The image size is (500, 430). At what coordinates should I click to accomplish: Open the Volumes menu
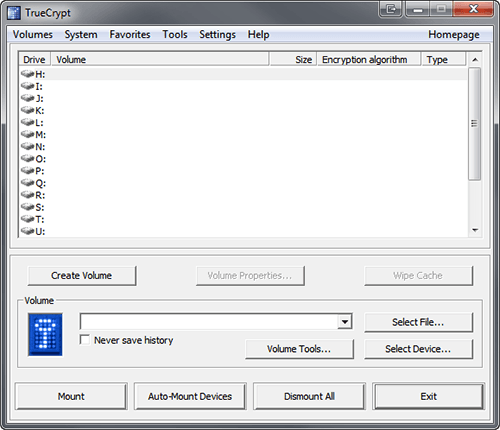click(33, 34)
